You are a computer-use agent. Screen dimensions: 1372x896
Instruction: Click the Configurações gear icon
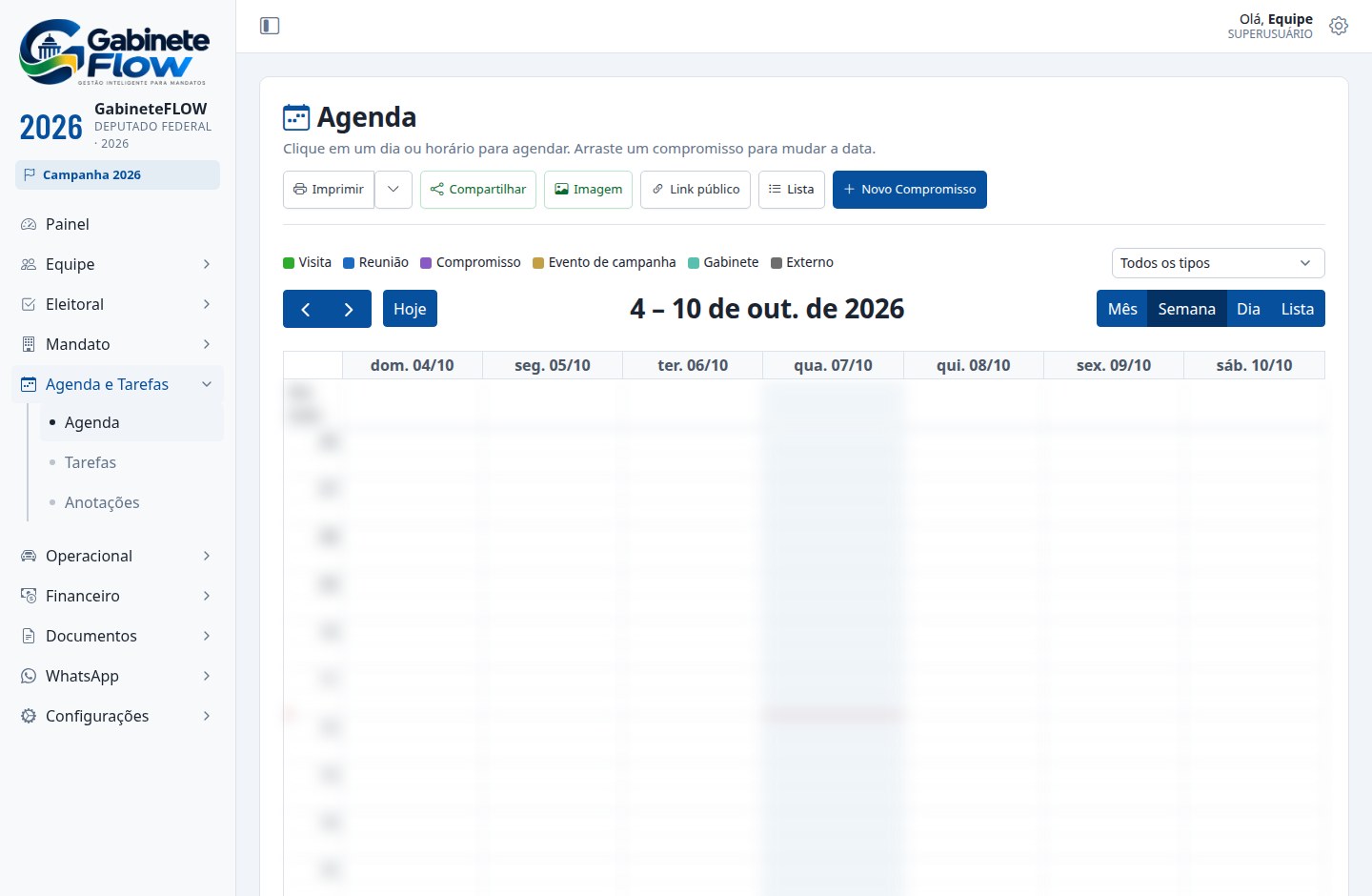[29, 716]
